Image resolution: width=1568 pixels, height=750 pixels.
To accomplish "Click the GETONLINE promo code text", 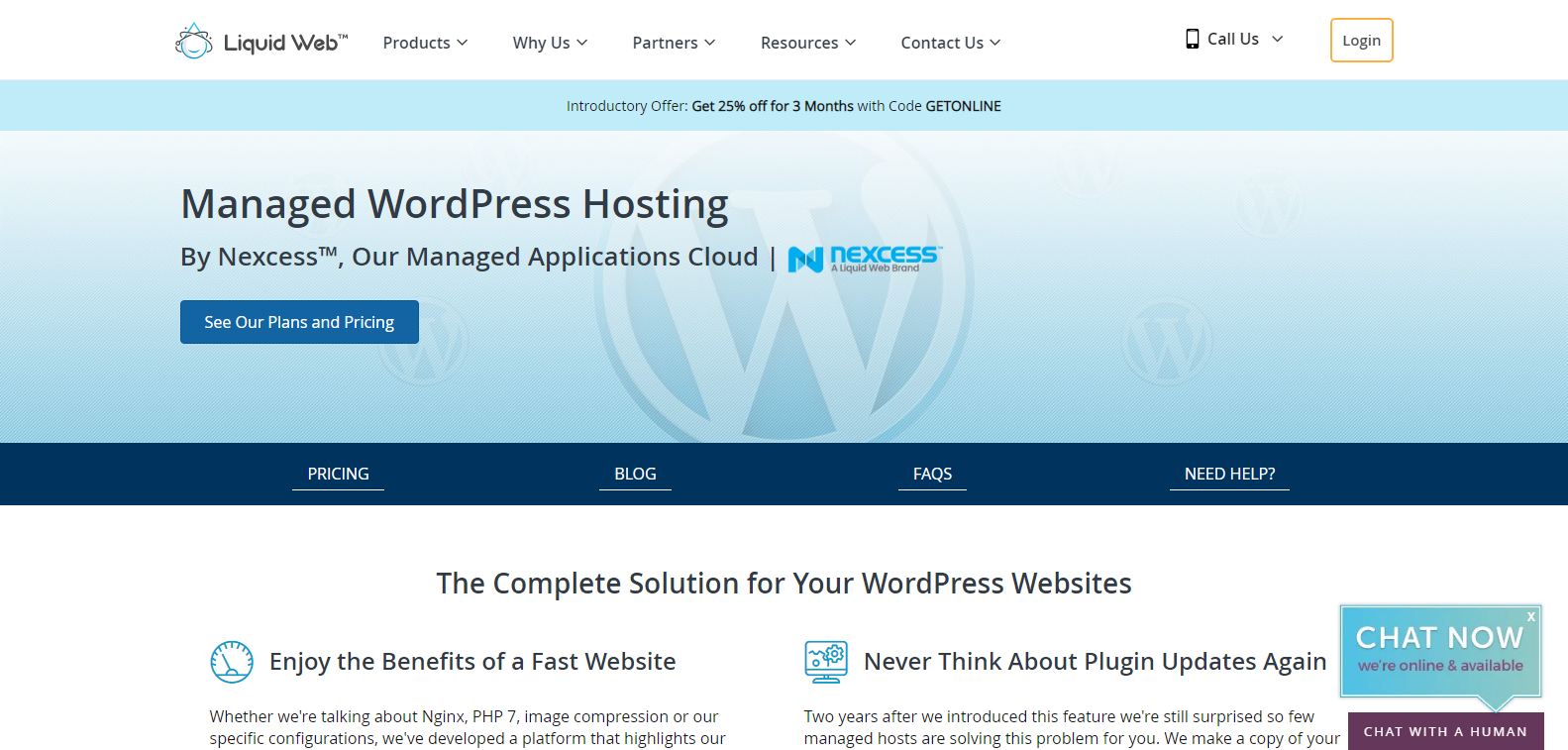I will coord(963,106).
